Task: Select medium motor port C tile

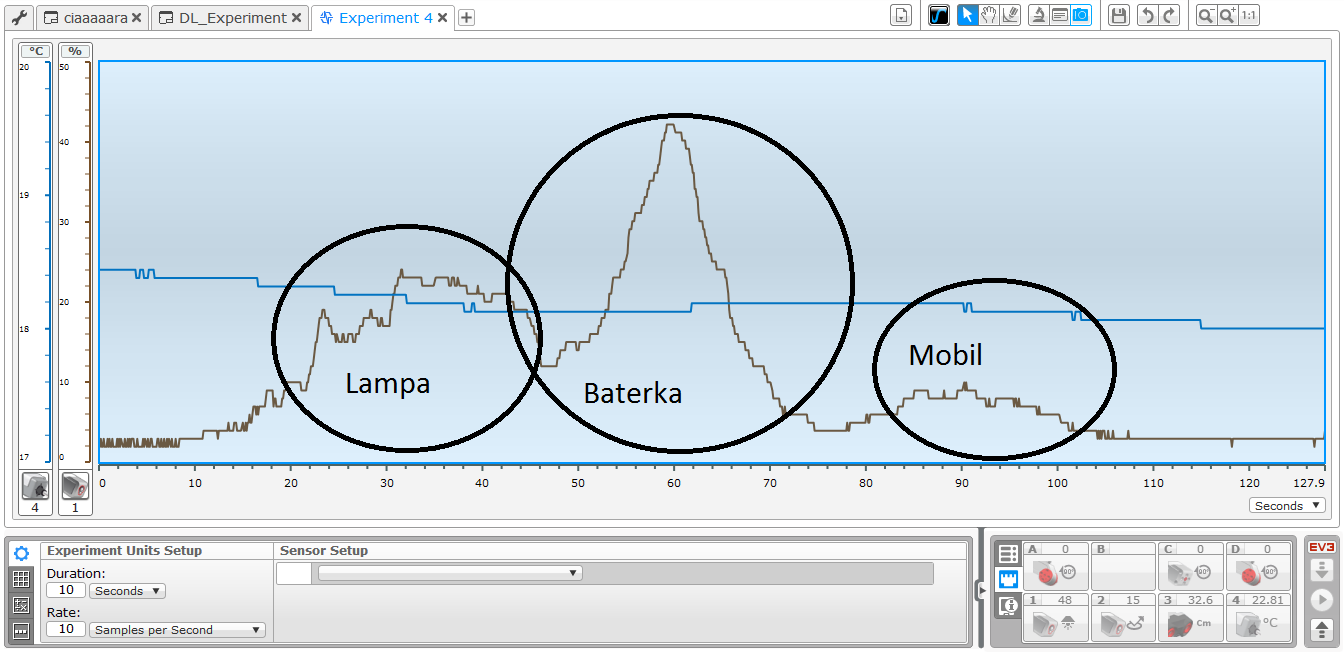Action: coord(1191,566)
